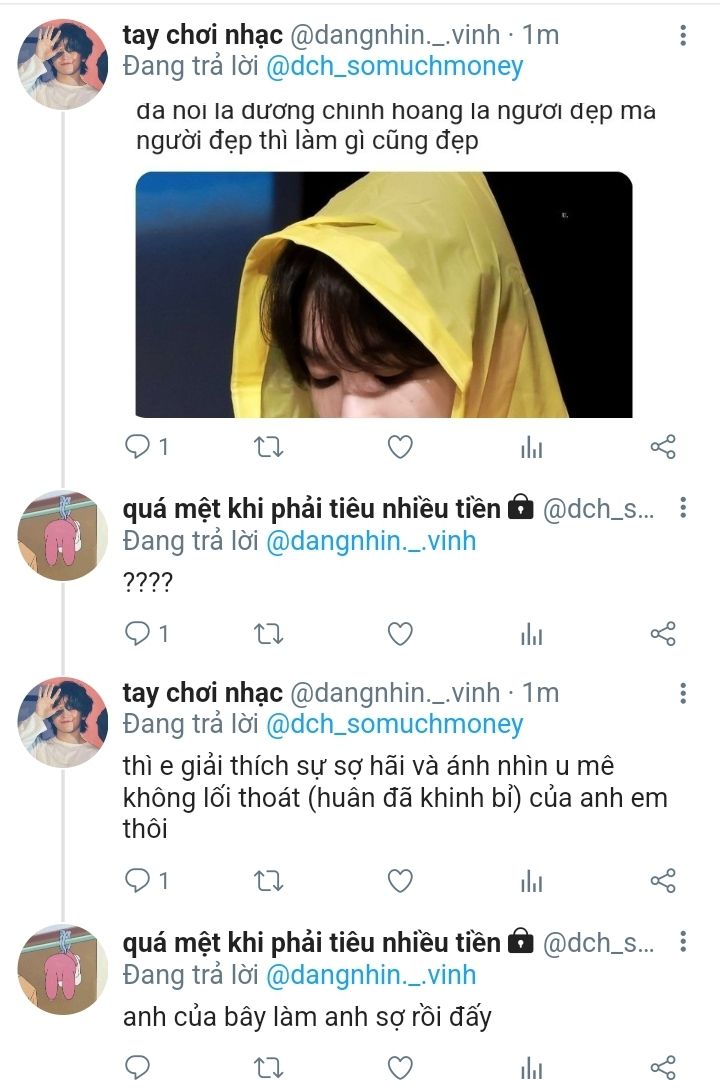Open the yellow raincoat photo
The height and width of the screenshot is (1092, 720).
pyautogui.click(x=384, y=295)
